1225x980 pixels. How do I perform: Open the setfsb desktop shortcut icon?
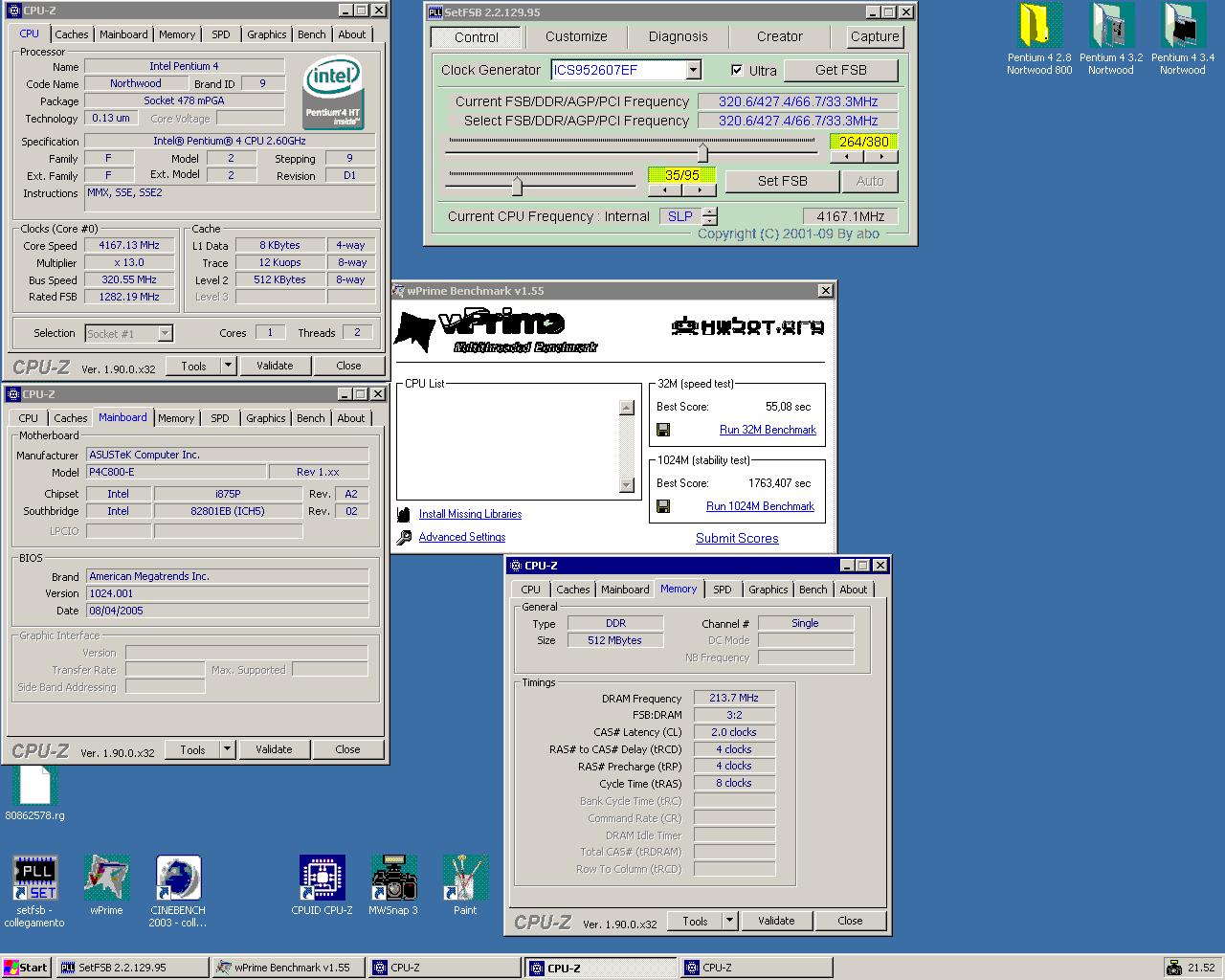(34, 879)
